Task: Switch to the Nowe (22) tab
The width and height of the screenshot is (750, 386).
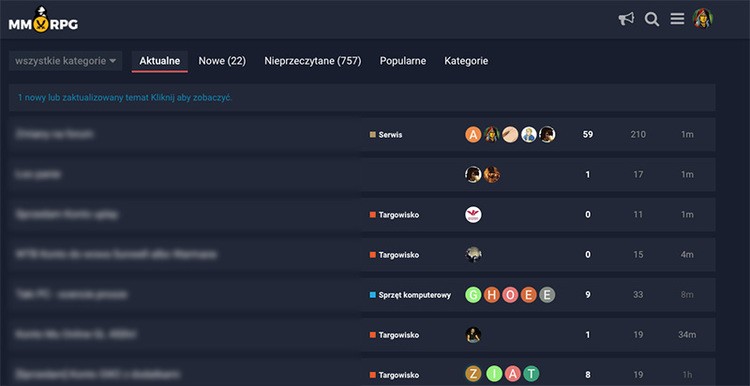Action: [x=222, y=61]
